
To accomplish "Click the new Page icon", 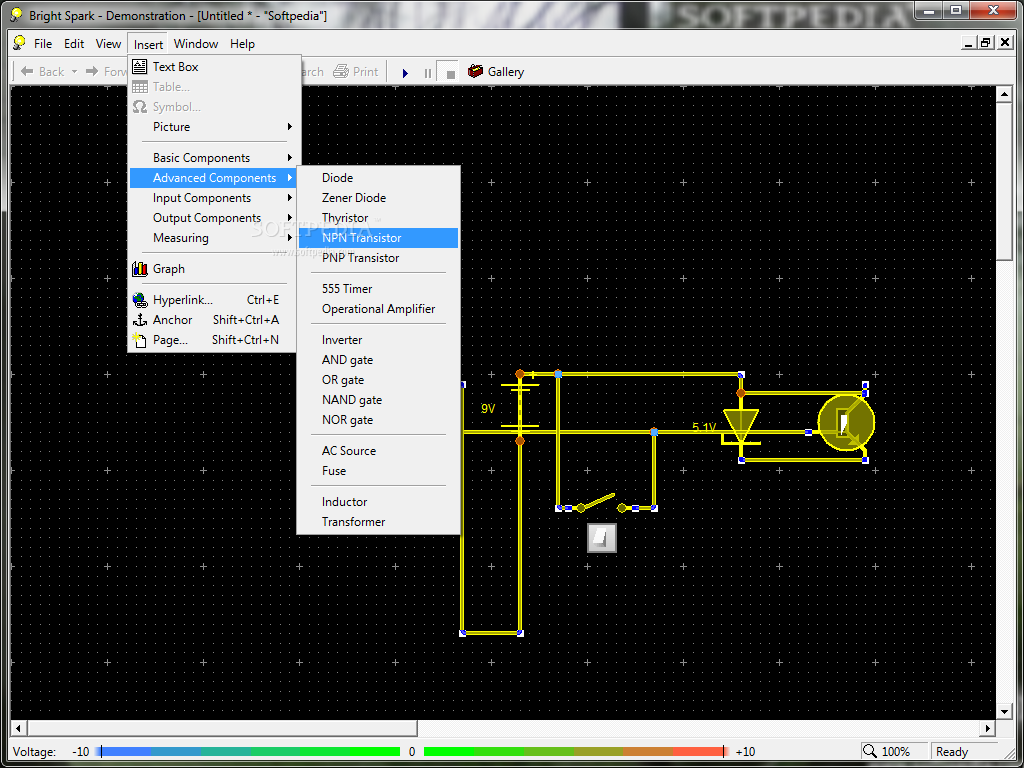I will 139,340.
